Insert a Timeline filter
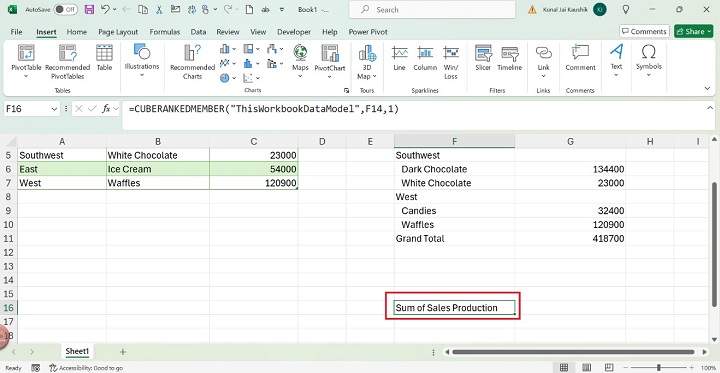The height and width of the screenshot is (373, 720). [x=510, y=58]
